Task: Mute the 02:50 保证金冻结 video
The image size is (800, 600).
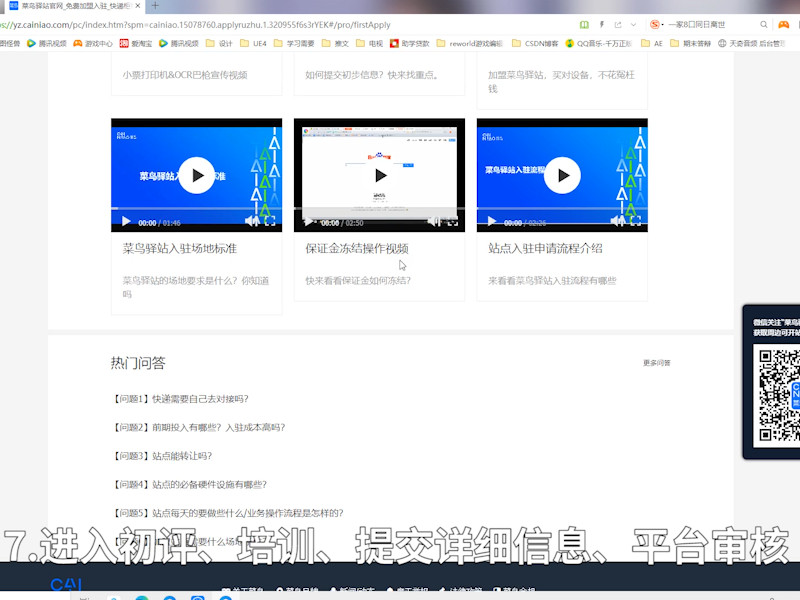Action: point(433,221)
